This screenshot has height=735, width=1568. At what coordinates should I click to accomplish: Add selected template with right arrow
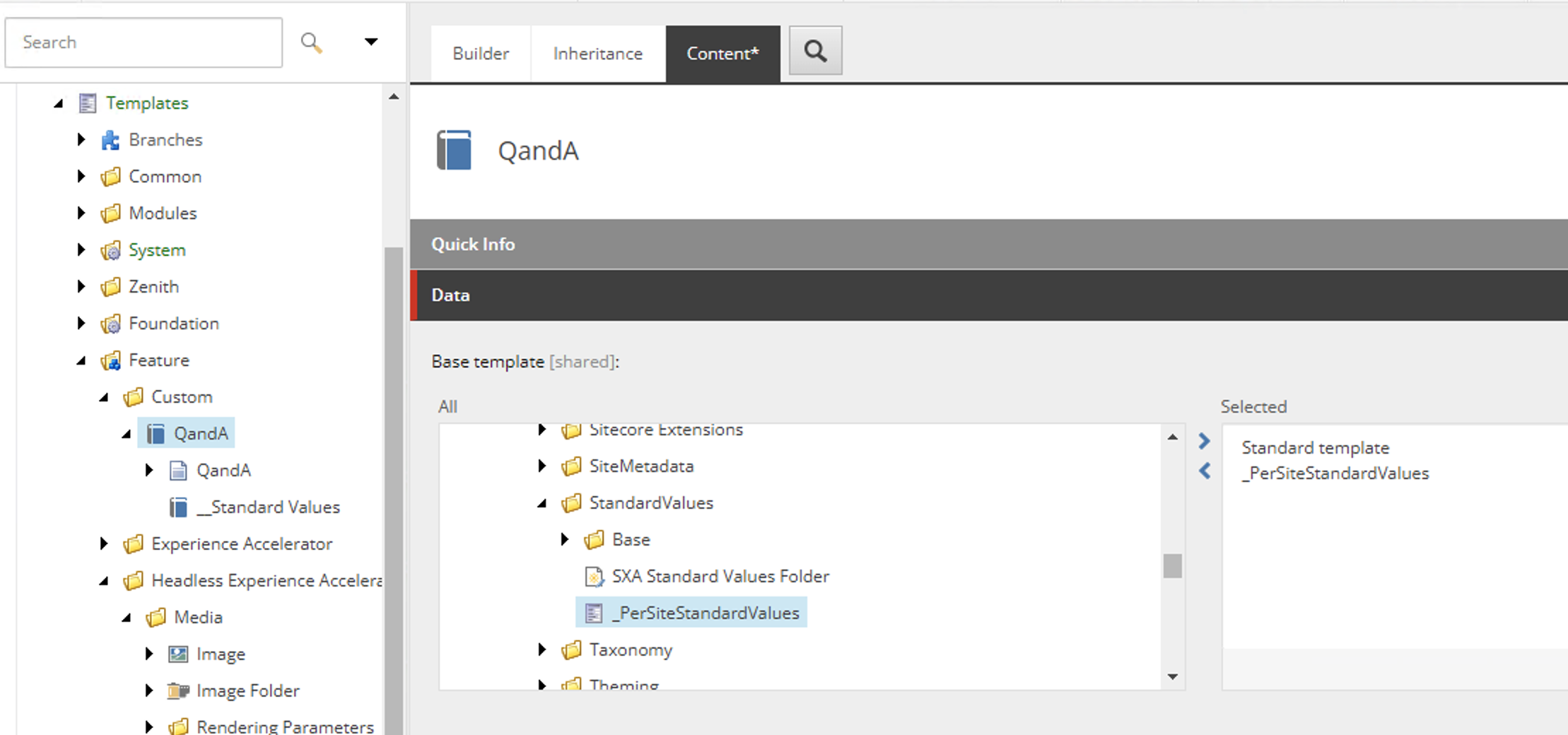click(x=1205, y=441)
